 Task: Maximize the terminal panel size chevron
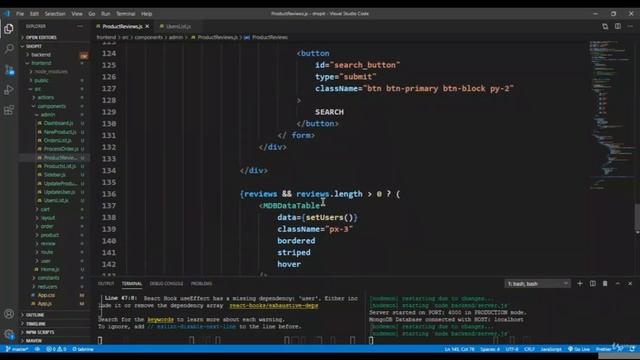click(618, 283)
